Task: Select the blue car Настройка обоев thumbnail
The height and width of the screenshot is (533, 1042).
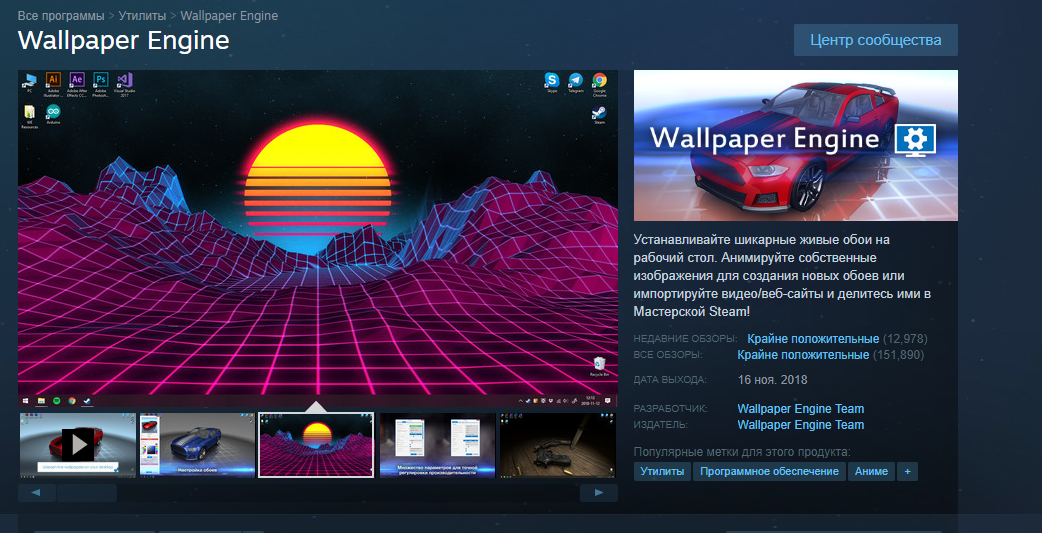Action: [x=197, y=445]
